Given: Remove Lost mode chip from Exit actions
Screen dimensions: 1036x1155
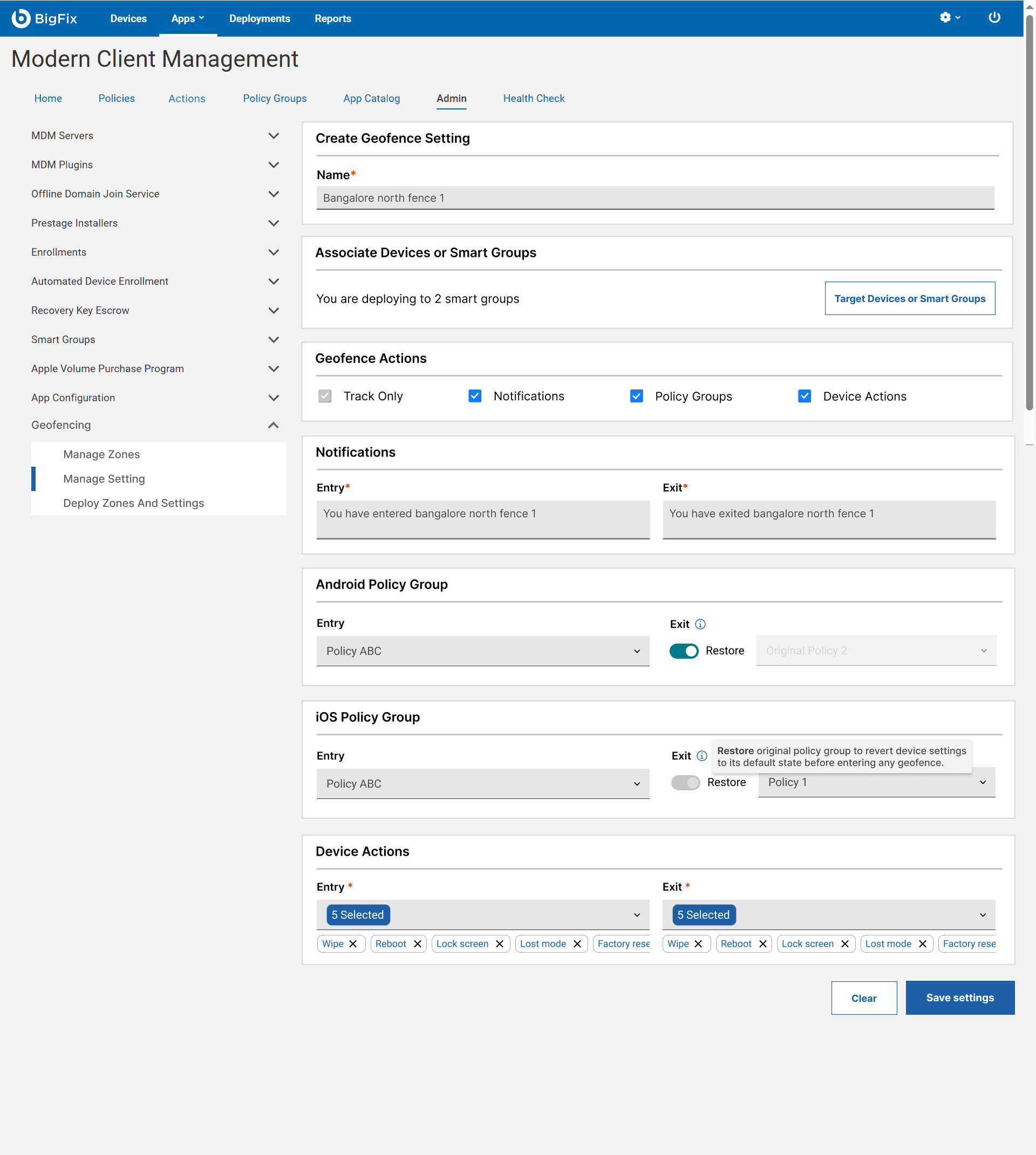Looking at the screenshot, I should (x=923, y=944).
